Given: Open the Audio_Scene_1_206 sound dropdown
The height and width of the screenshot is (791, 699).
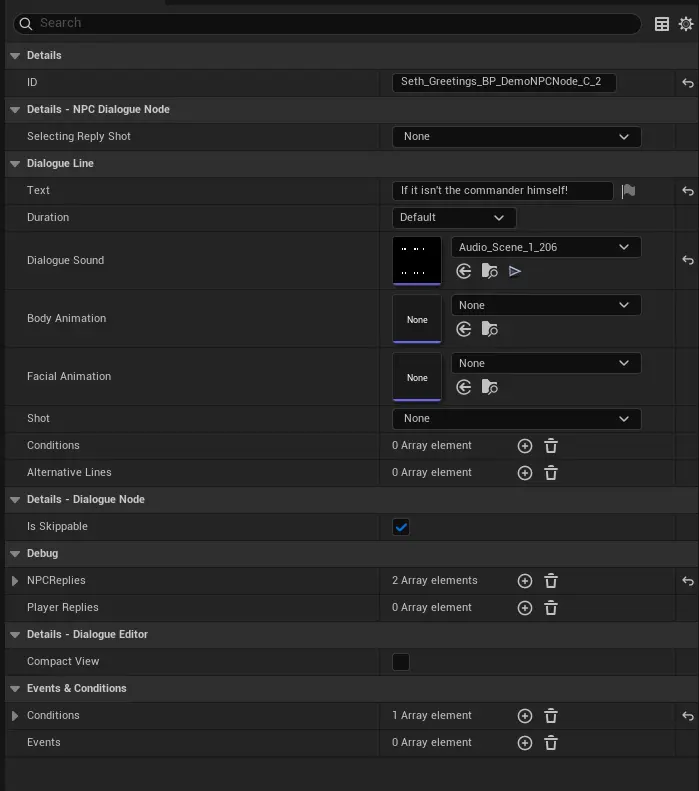Looking at the screenshot, I should pos(546,247).
